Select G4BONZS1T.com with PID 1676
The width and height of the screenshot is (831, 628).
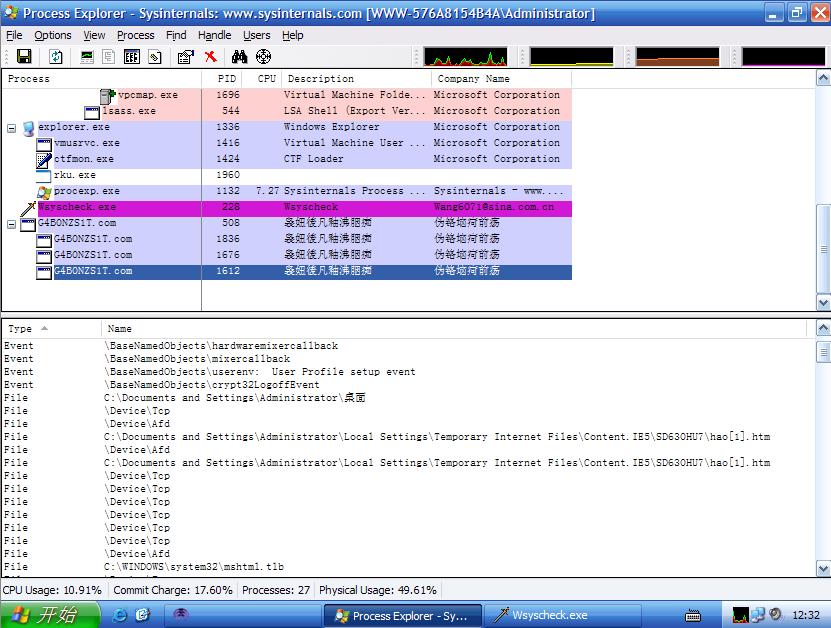pyautogui.click(x=287, y=254)
